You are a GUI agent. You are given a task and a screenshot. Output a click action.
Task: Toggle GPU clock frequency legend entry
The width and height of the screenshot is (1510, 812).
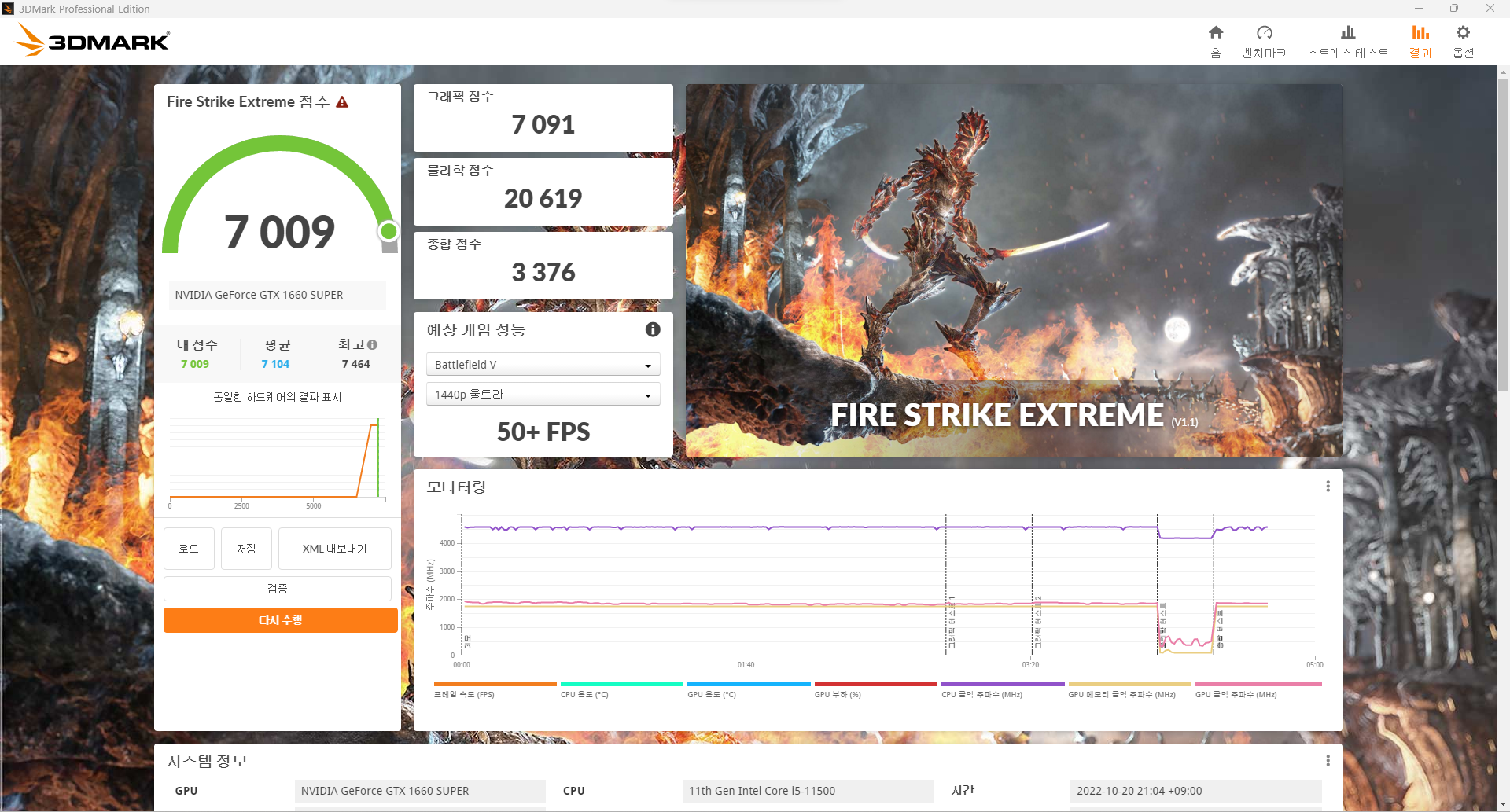click(1257, 690)
